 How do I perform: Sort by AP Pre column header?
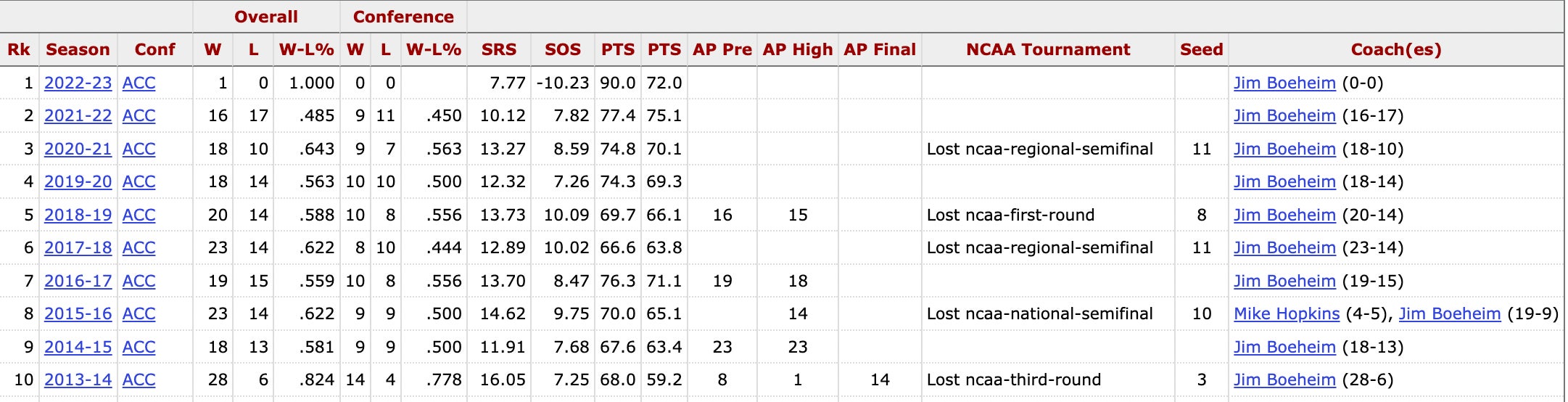pos(722,49)
